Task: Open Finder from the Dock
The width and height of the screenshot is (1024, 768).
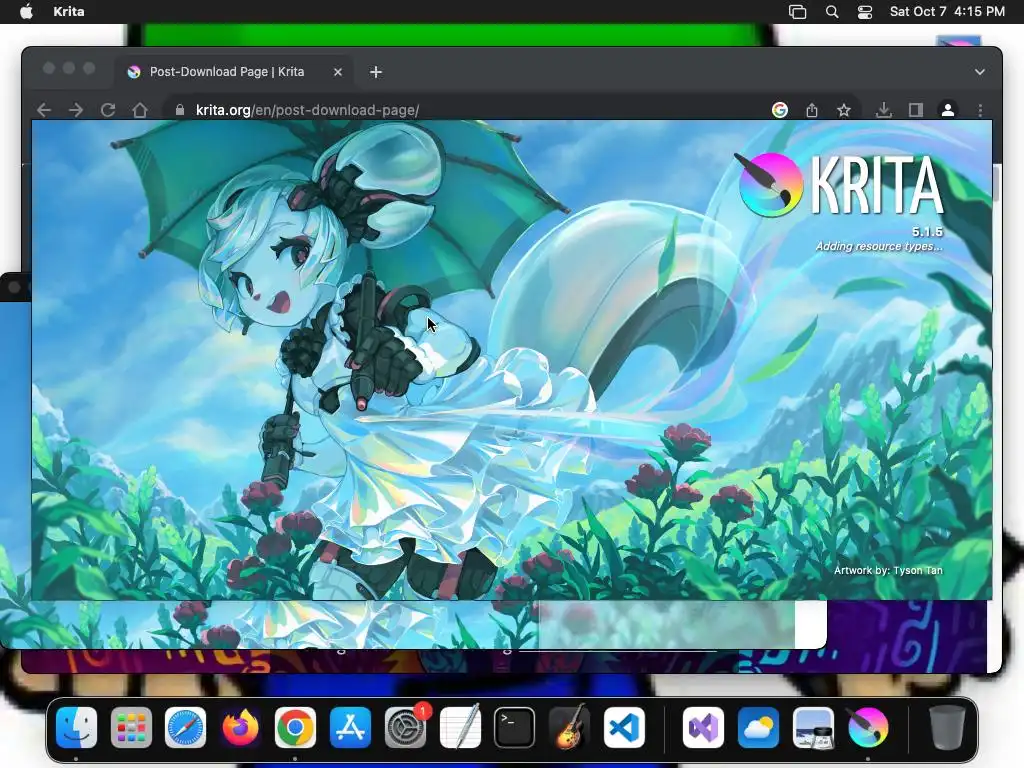Action: [x=76, y=728]
